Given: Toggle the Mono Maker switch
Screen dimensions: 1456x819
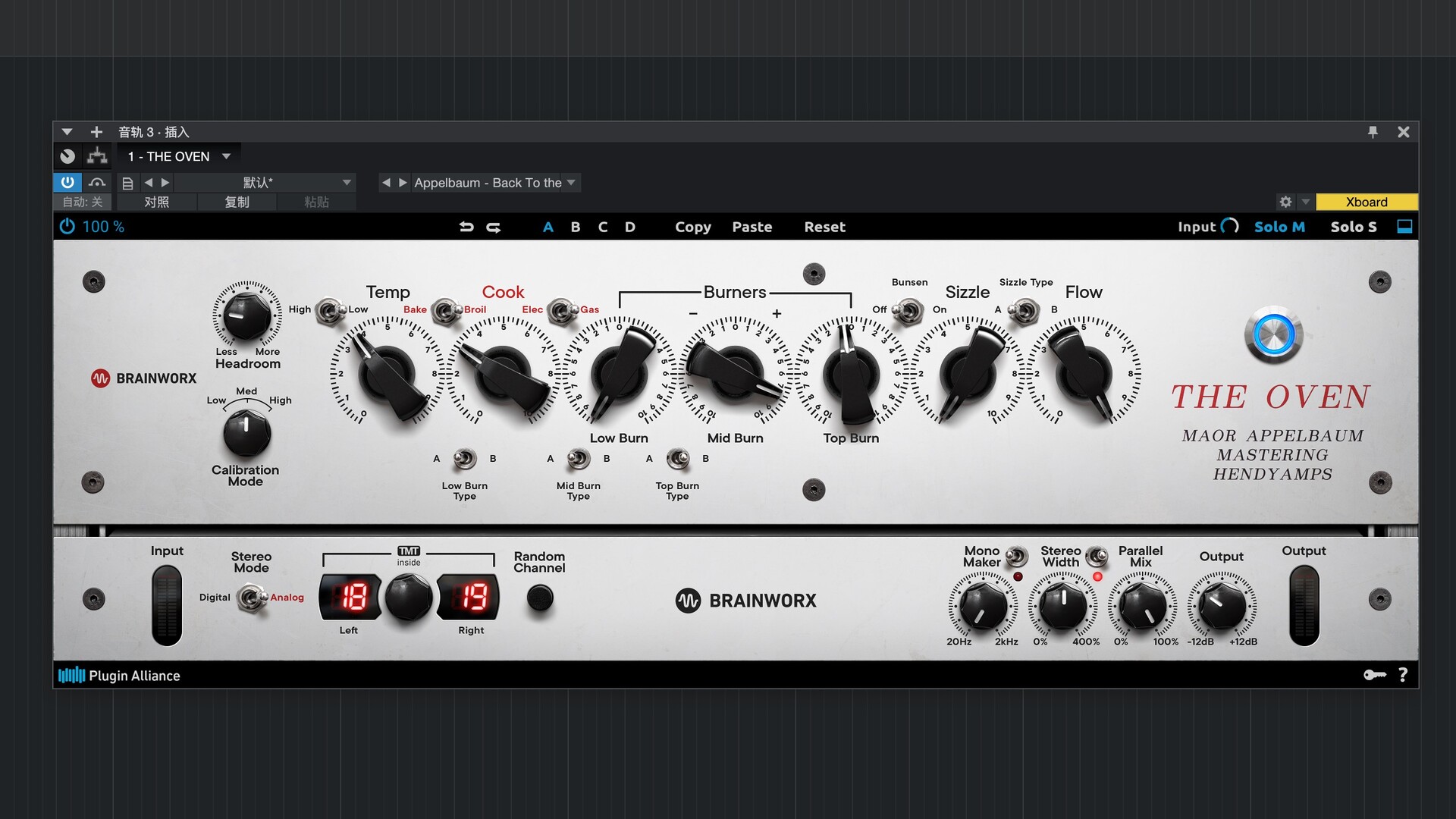Looking at the screenshot, I should tap(1016, 557).
